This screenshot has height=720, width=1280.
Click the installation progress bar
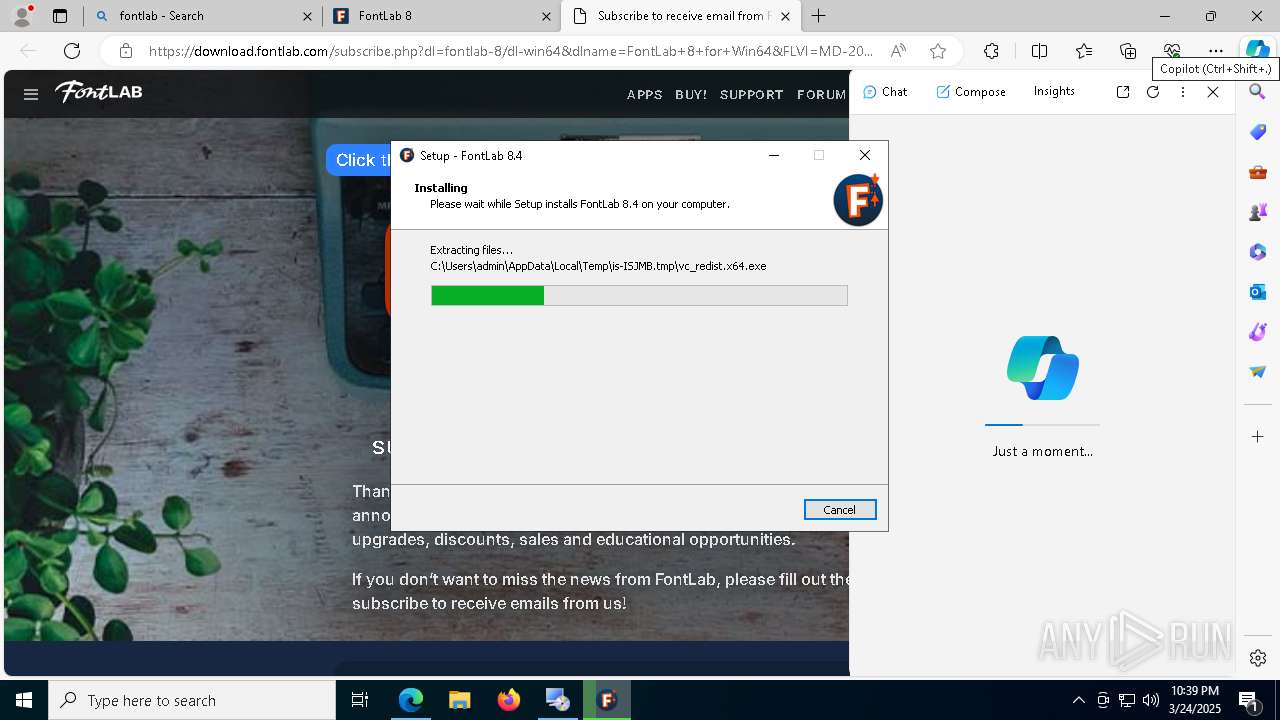tap(639, 295)
